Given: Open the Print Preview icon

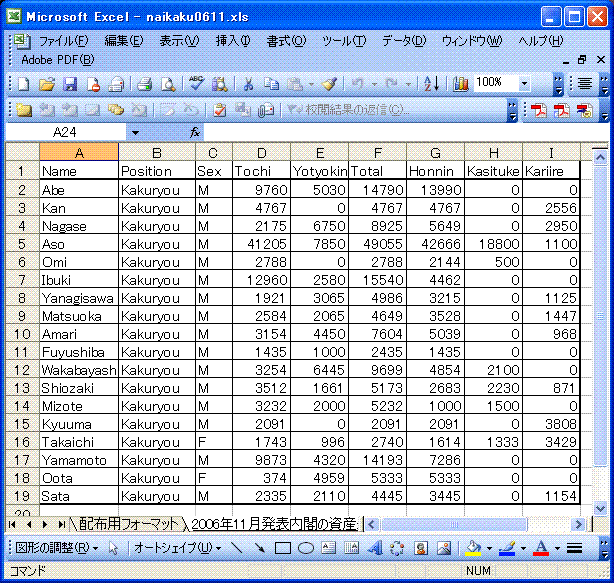Looking at the screenshot, I should tap(167, 84).
